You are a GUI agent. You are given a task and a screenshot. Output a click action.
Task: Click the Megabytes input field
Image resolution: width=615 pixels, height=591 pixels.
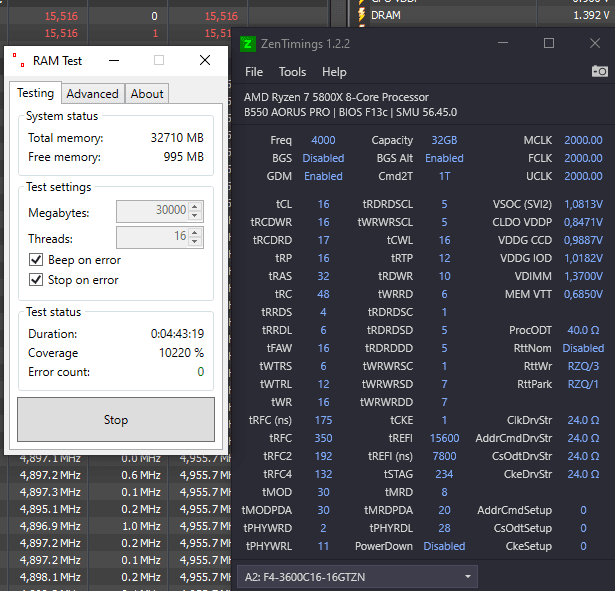152,211
